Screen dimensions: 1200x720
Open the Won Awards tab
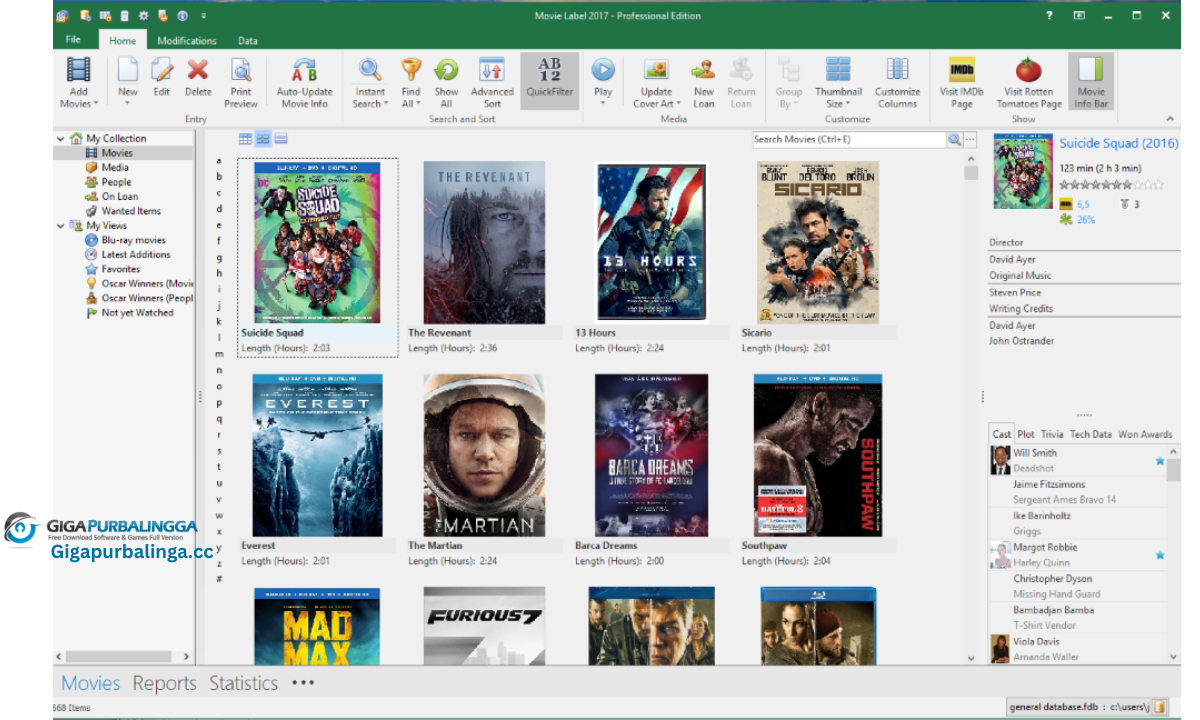pyautogui.click(x=1145, y=434)
